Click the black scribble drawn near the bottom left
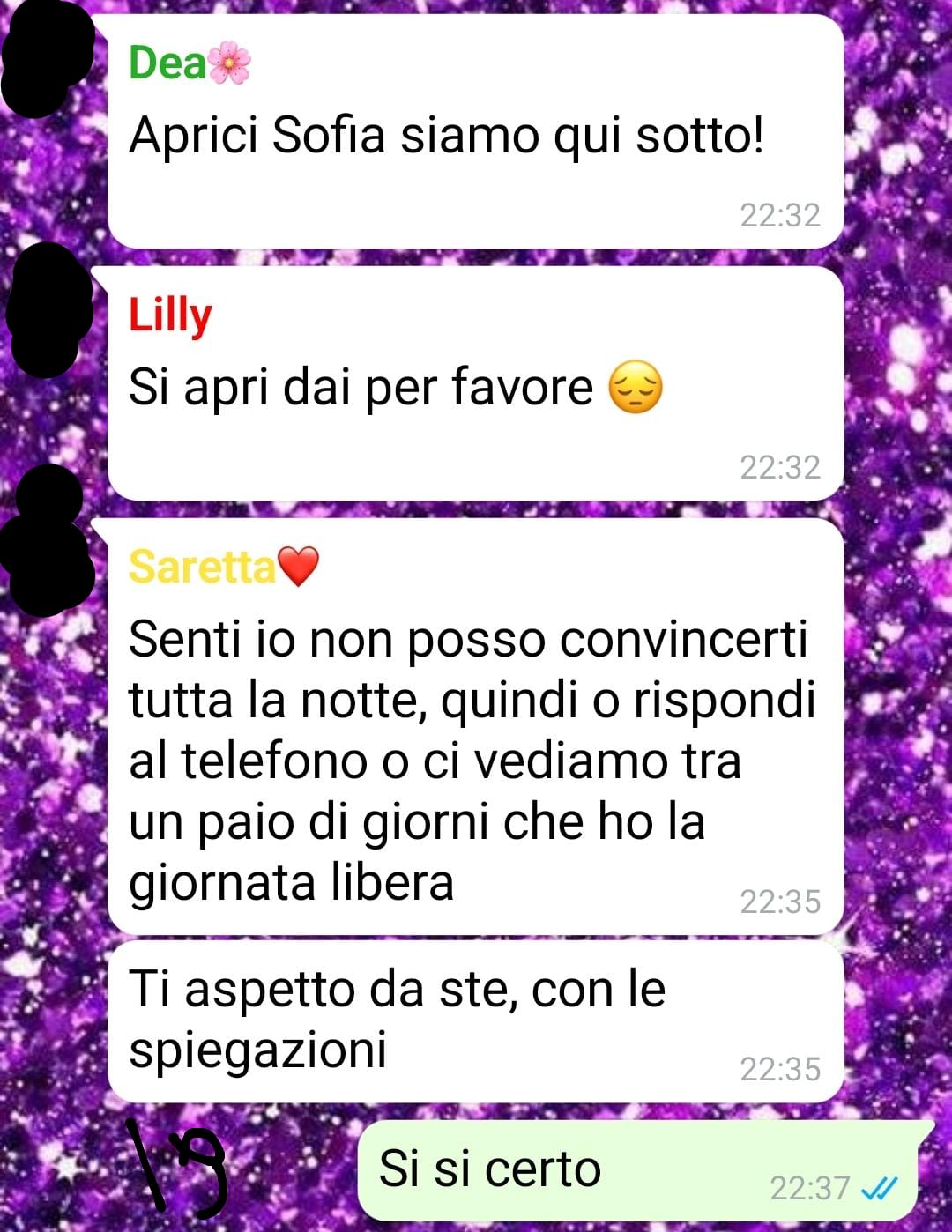 click(x=175, y=1164)
